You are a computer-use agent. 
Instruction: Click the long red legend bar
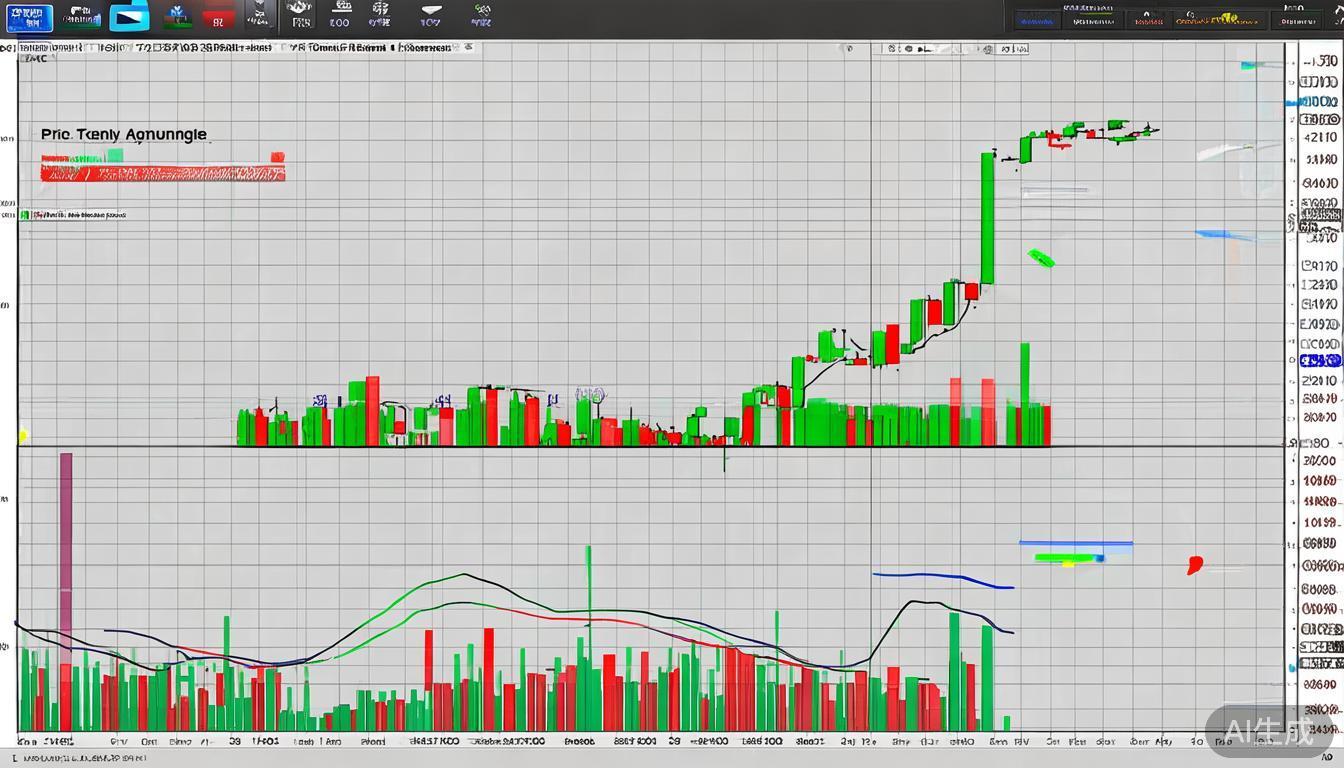click(x=162, y=173)
